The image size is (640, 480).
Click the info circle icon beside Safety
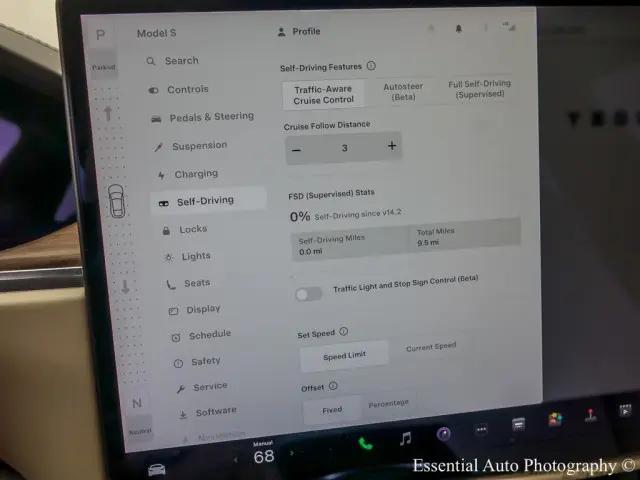pos(178,363)
